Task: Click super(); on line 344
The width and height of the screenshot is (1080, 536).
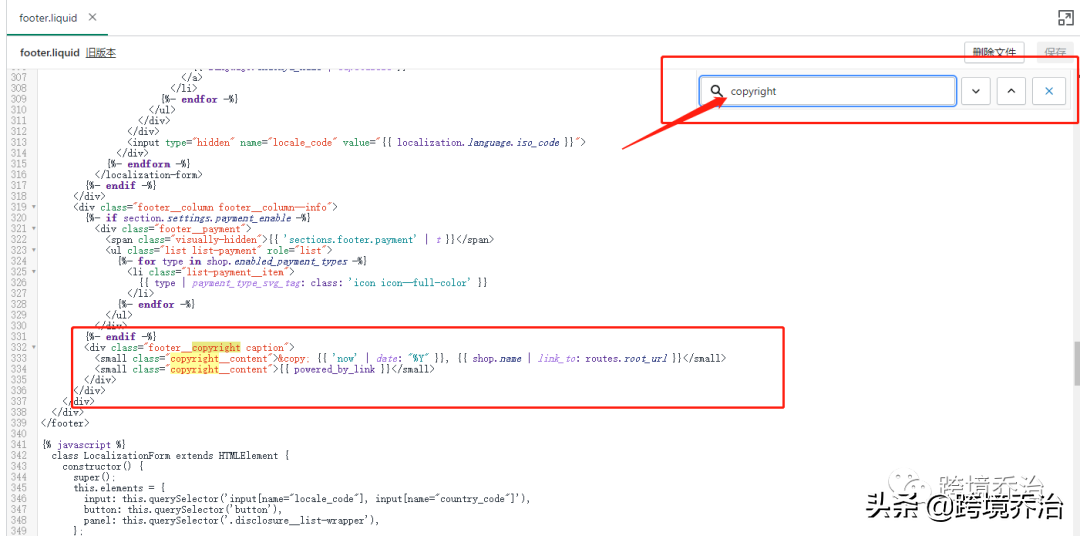Action: [94, 477]
